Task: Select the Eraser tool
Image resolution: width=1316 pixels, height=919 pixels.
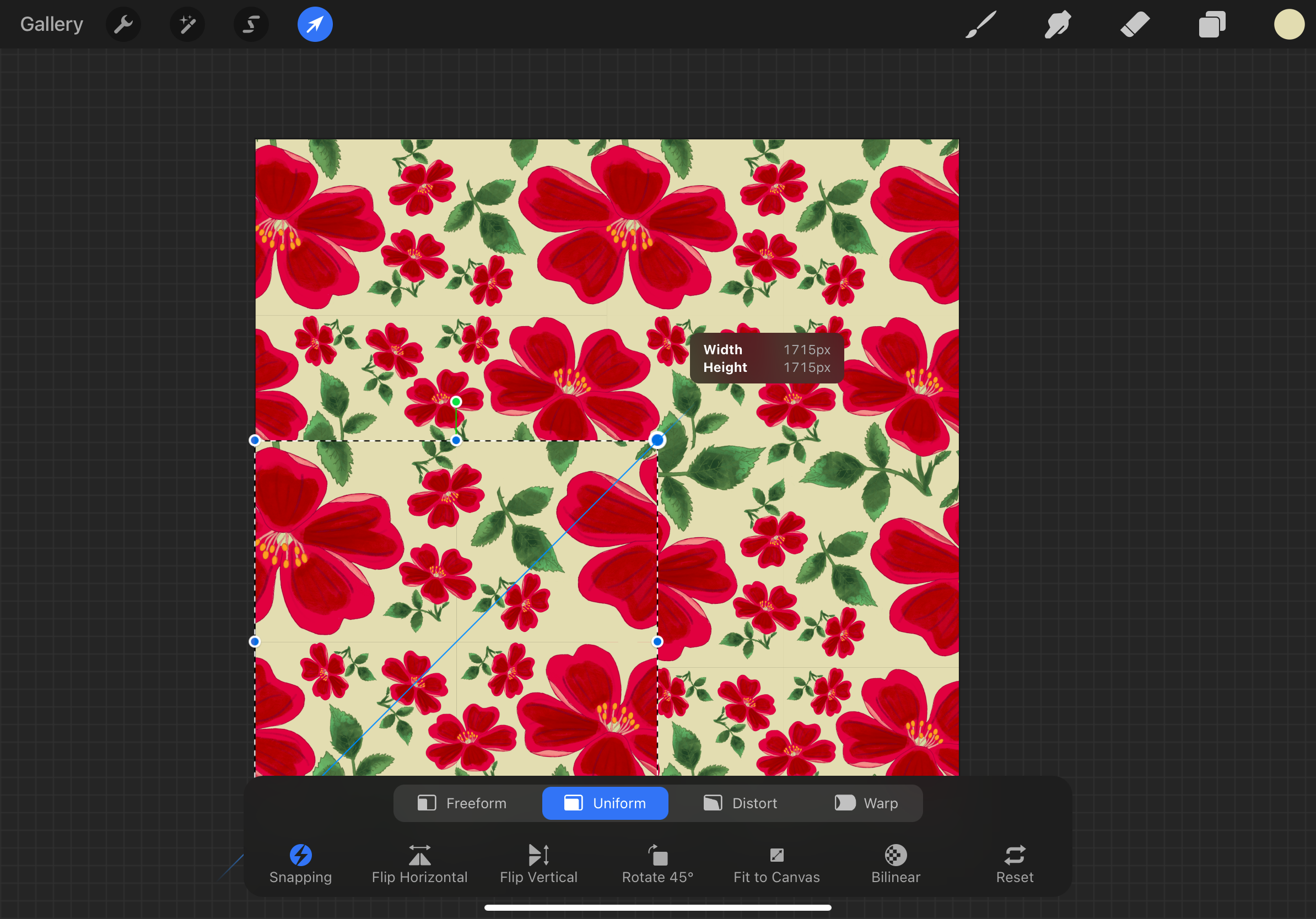Action: 1135,25
